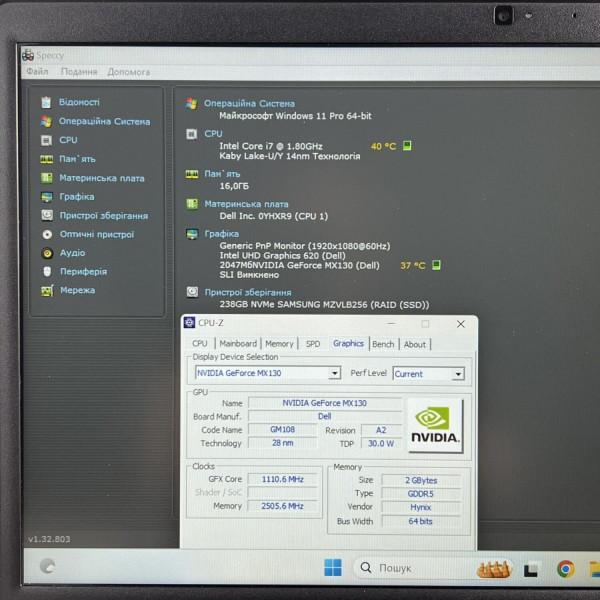
Task: Open the Файл menu in Speccy
Action: (x=37, y=72)
